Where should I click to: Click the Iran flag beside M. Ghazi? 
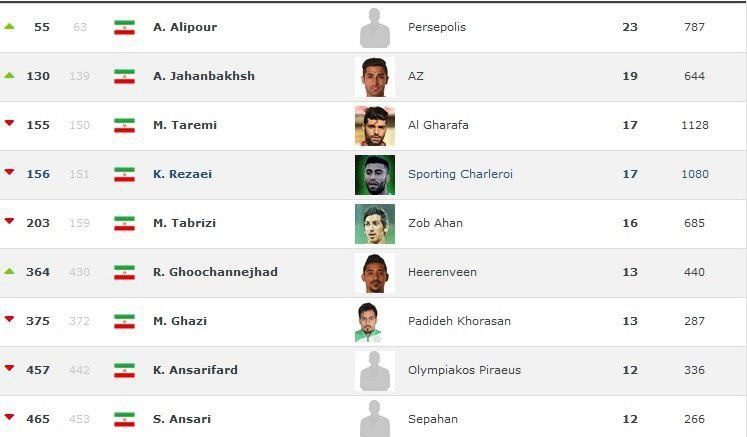(124, 321)
